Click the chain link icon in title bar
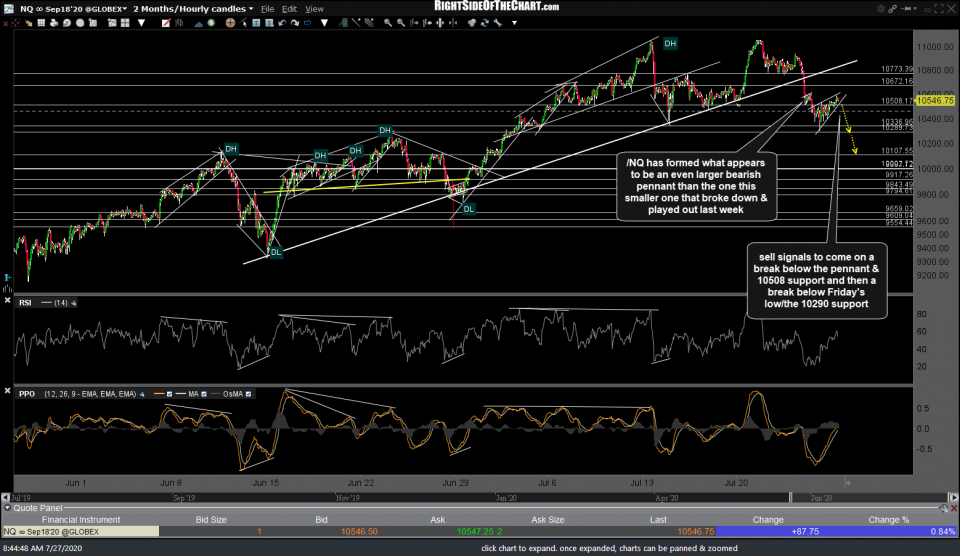 tap(893, 9)
